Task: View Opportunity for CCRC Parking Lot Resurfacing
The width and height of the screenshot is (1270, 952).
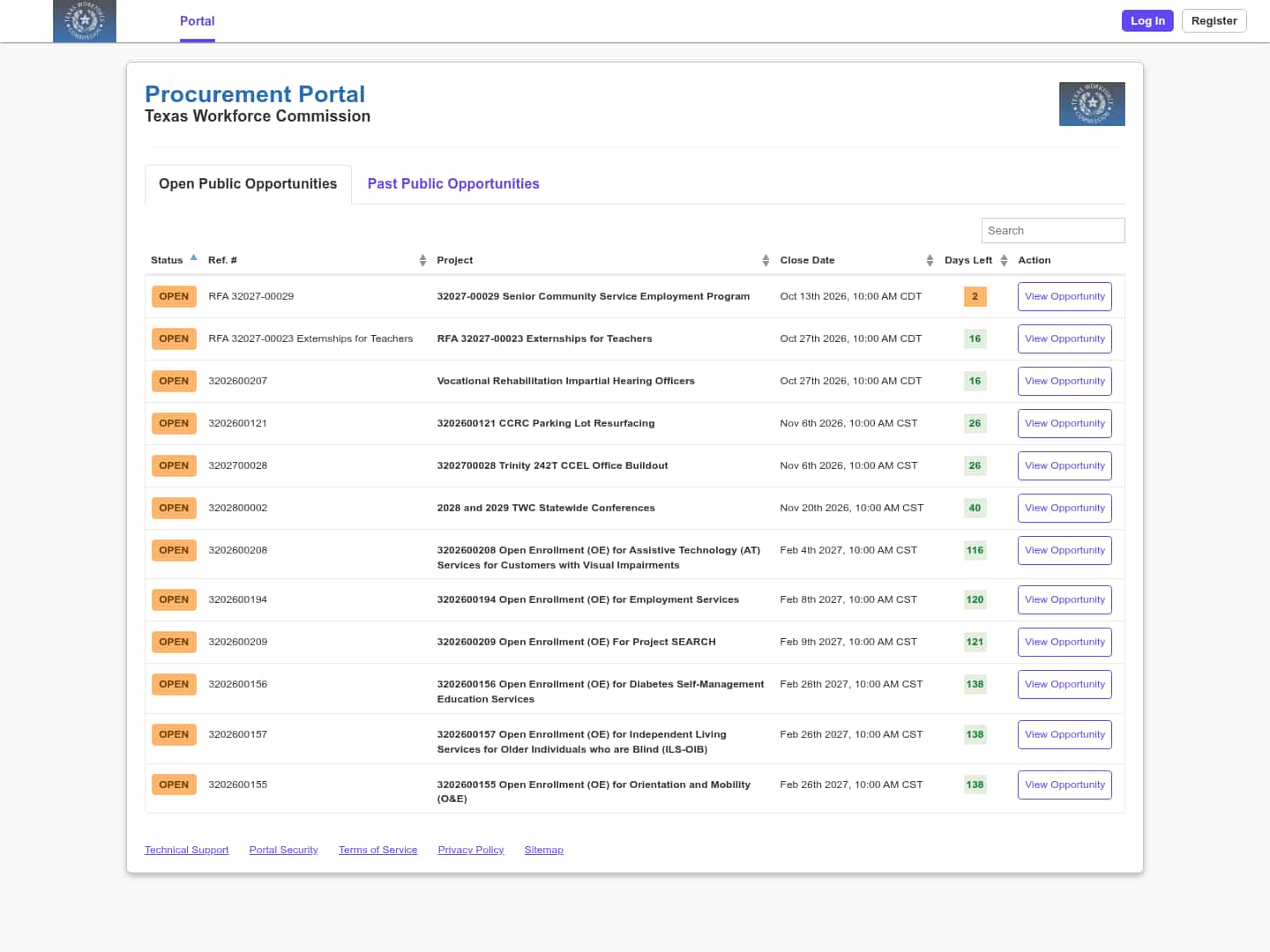Action: 1065,424
